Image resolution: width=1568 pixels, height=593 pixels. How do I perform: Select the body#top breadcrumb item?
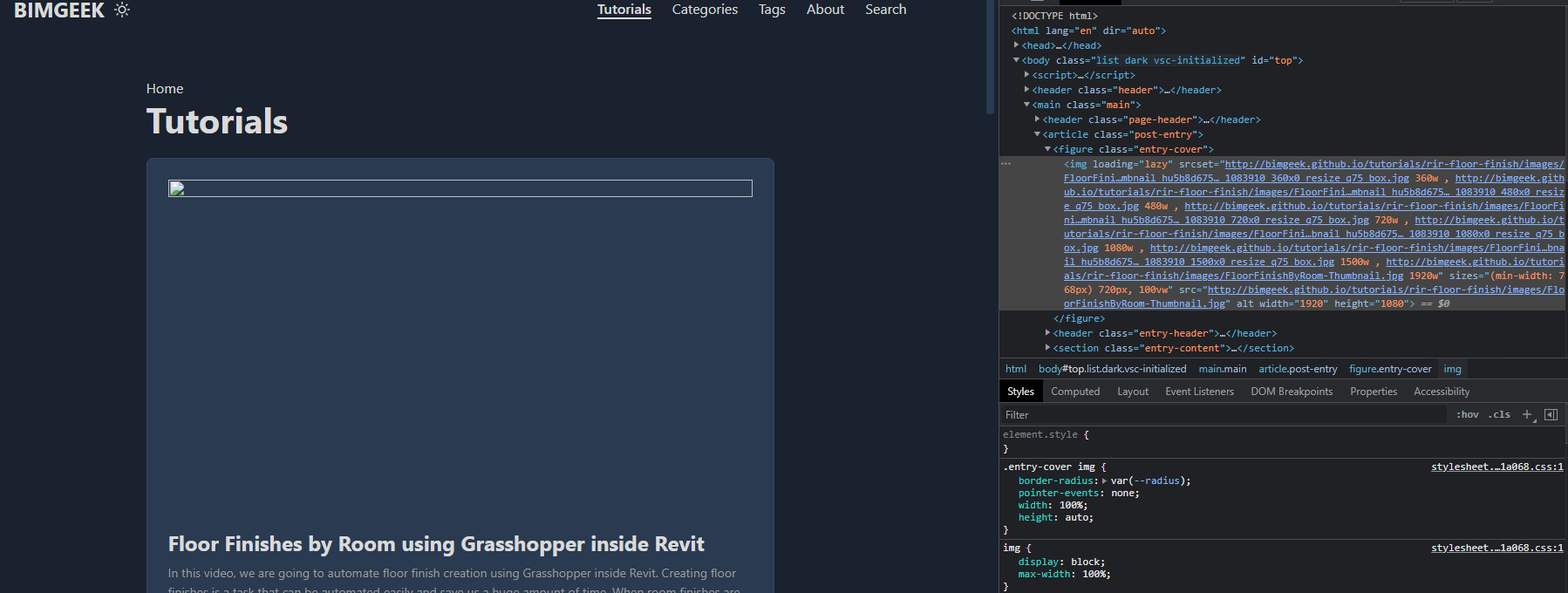point(1113,369)
